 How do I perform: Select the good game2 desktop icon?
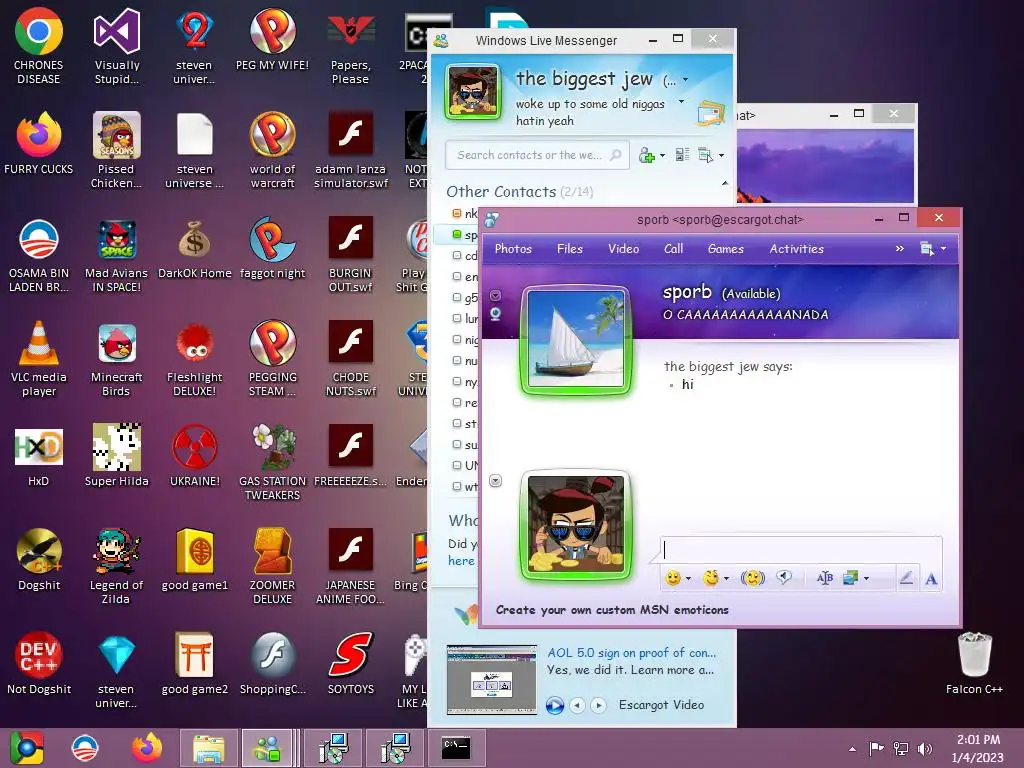pos(195,664)
